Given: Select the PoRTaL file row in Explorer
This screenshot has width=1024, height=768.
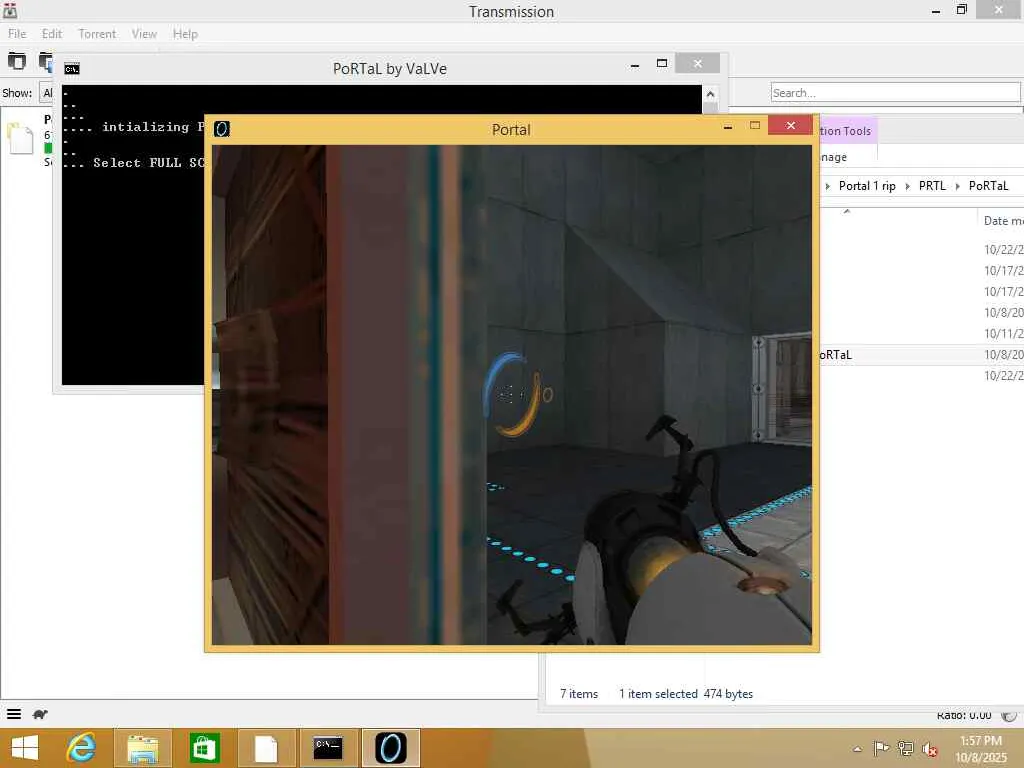Looking at the screenshot, I should pos(921,355).
